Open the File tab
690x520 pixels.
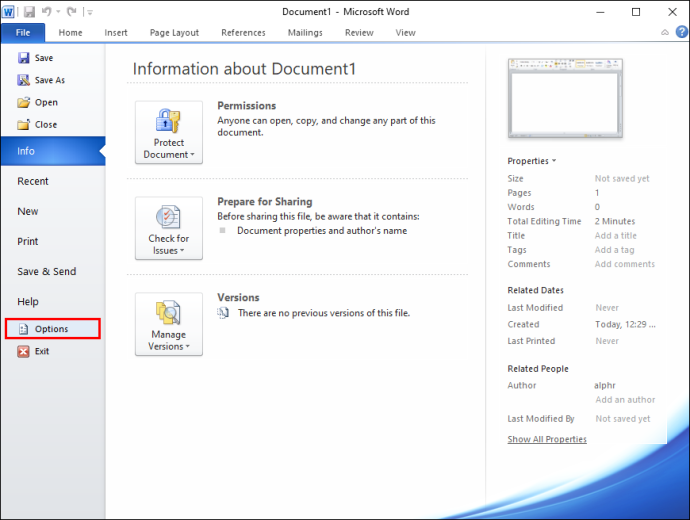click(x=23, y=33)
